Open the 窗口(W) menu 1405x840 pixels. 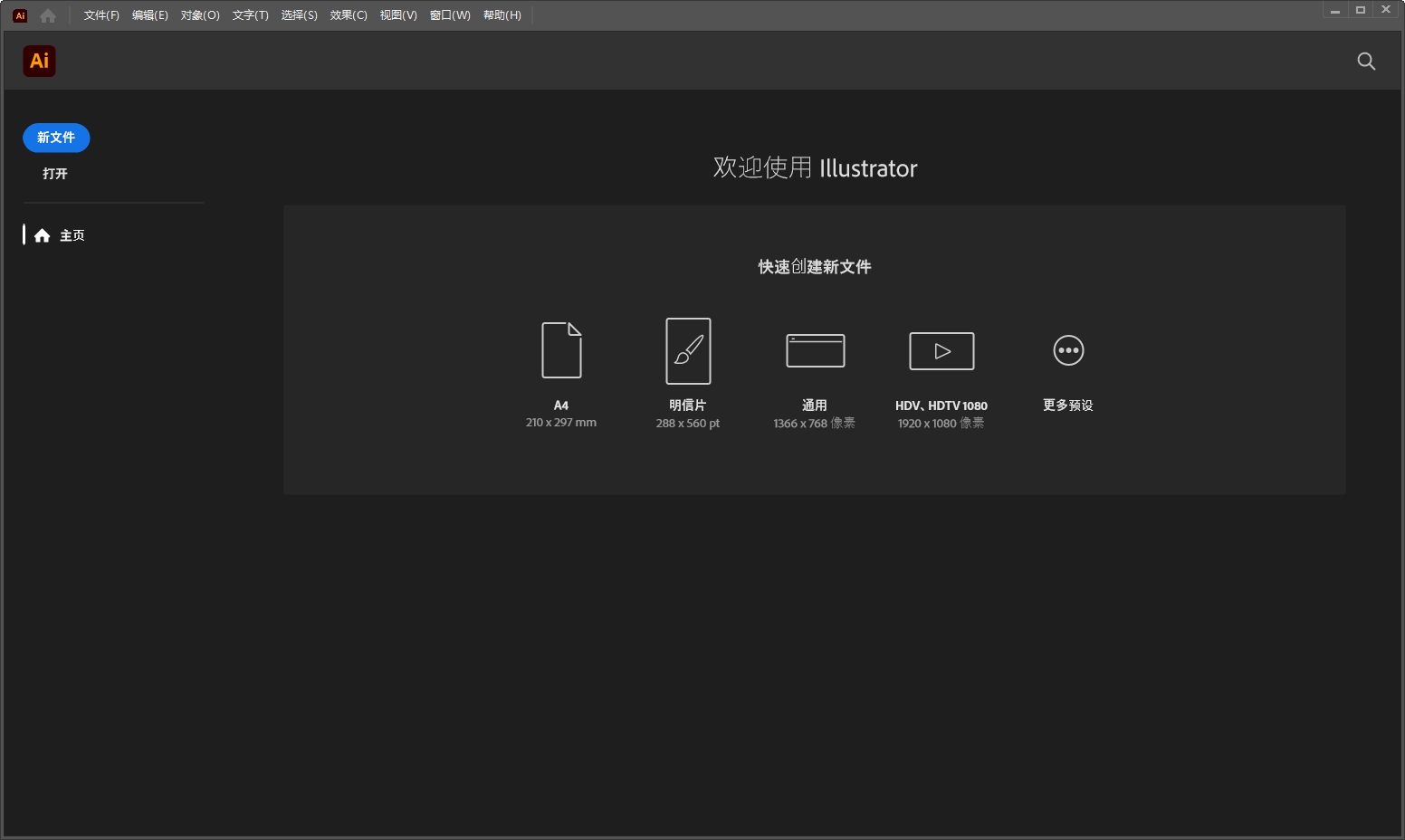(x=450, y=14)
